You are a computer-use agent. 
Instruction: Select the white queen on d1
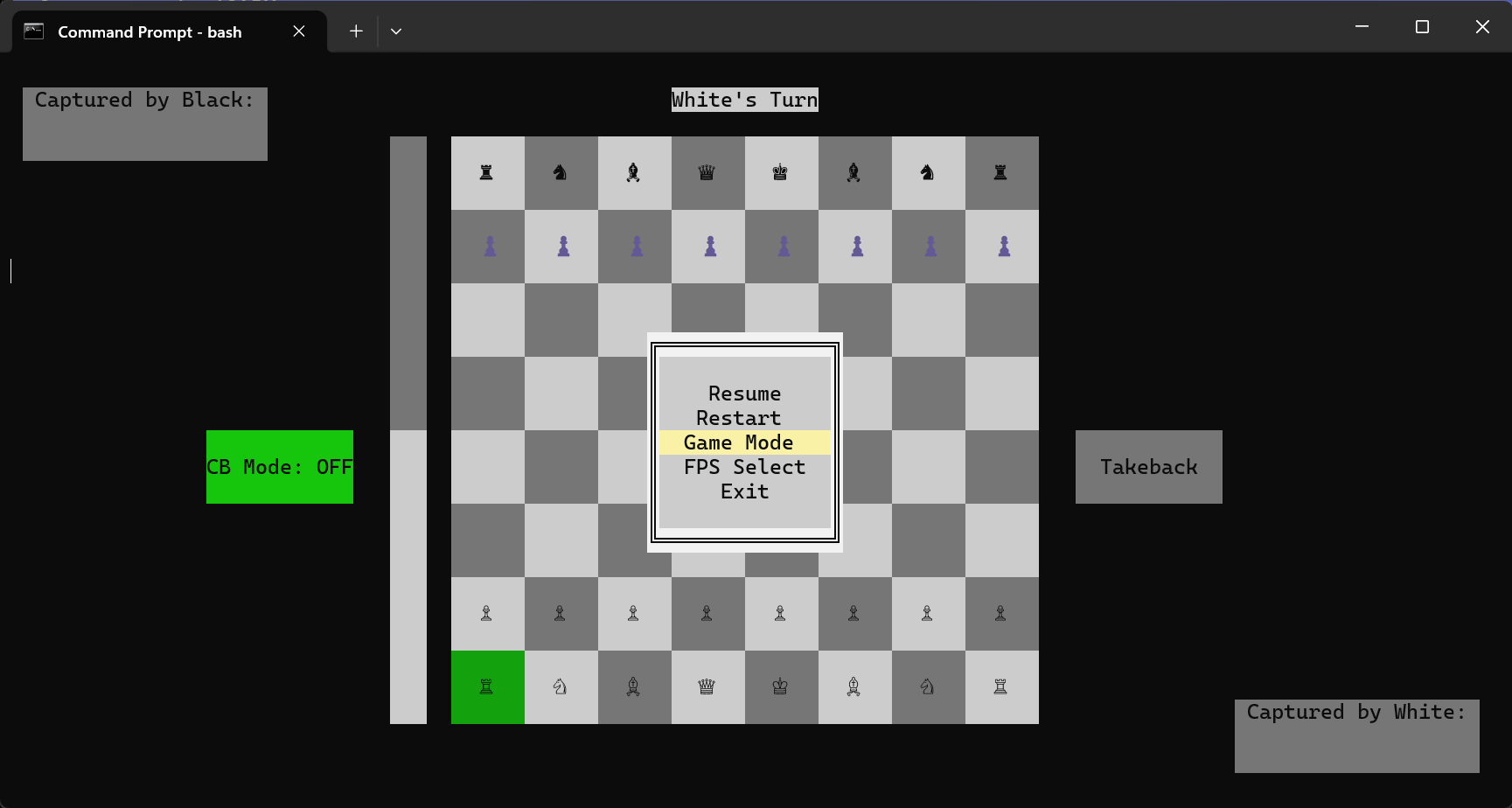coord(707,688)
